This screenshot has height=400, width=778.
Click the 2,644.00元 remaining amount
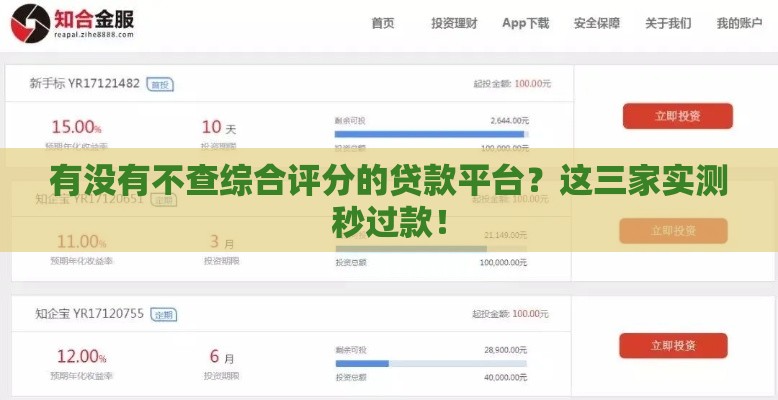click(x=510, y=121)
